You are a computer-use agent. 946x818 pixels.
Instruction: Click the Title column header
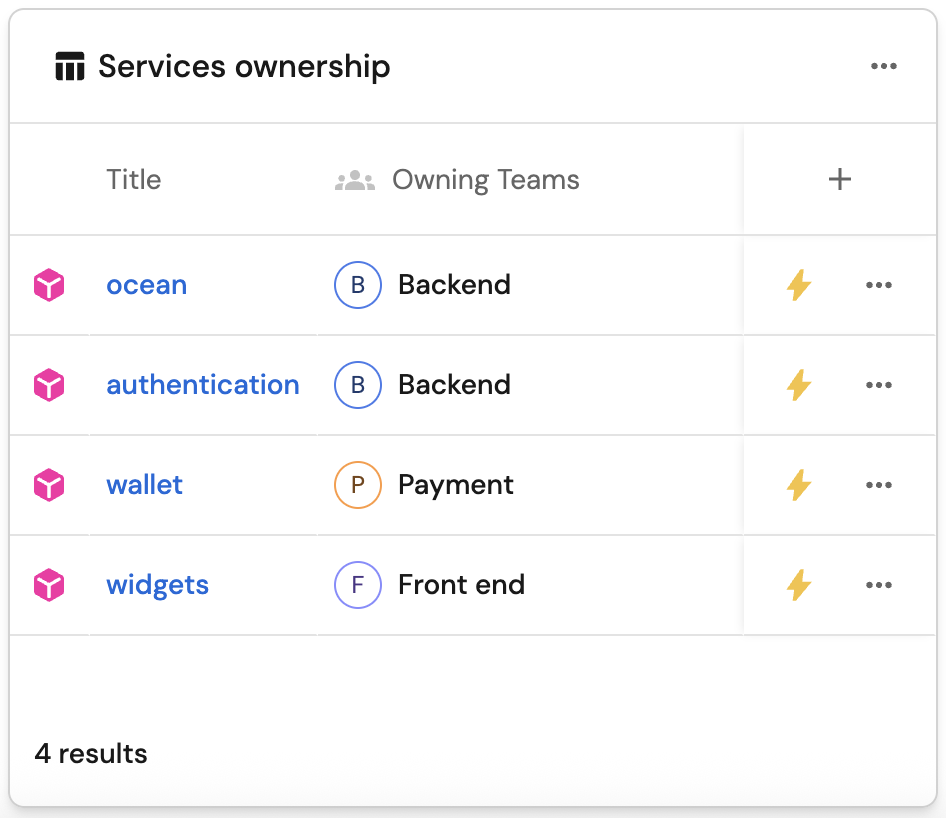point(133,180)
